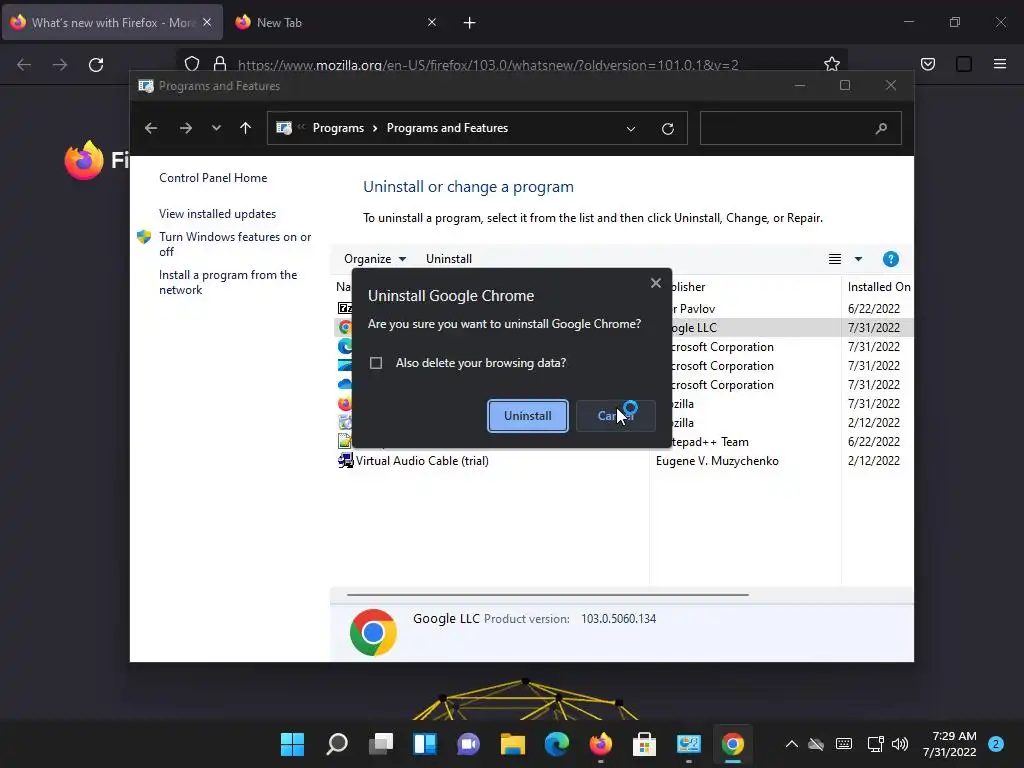Open the Firefox Pocket save icon
The width and height of the screenshot is (1024, 768).
[927, 64]
